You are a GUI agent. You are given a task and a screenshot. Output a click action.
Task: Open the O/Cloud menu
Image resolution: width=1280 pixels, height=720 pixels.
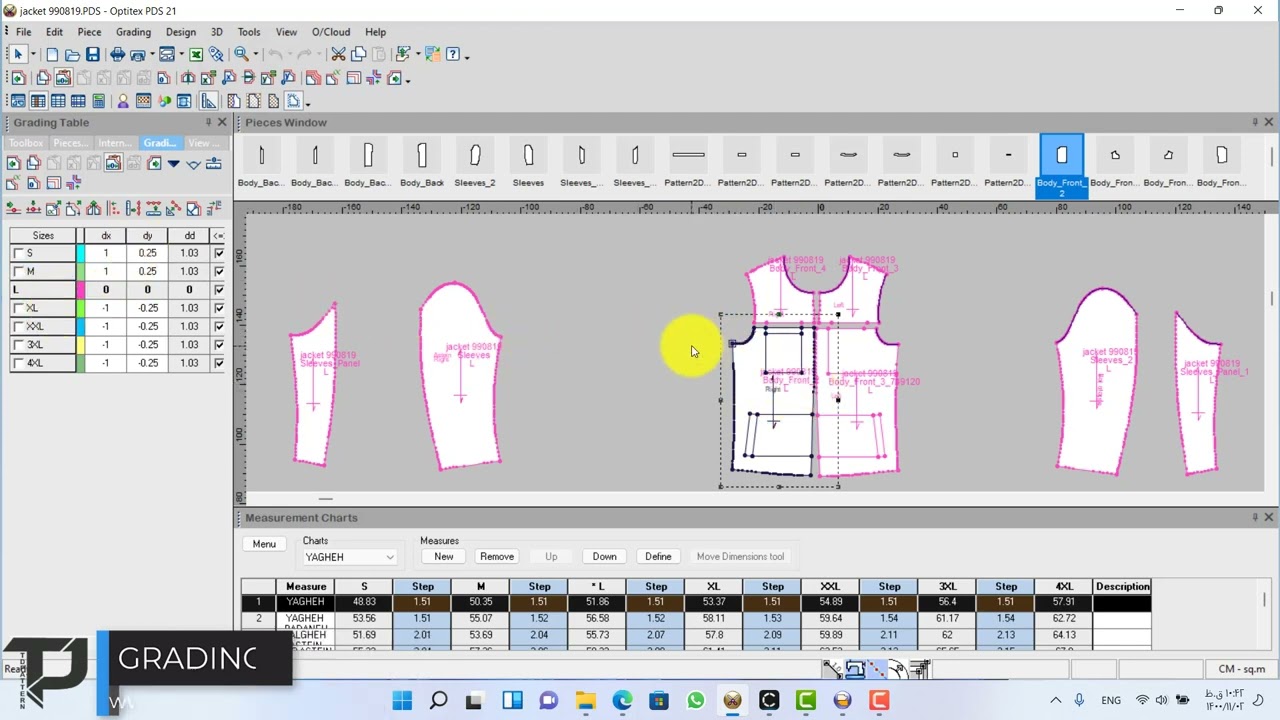click(x=331, y=32)
